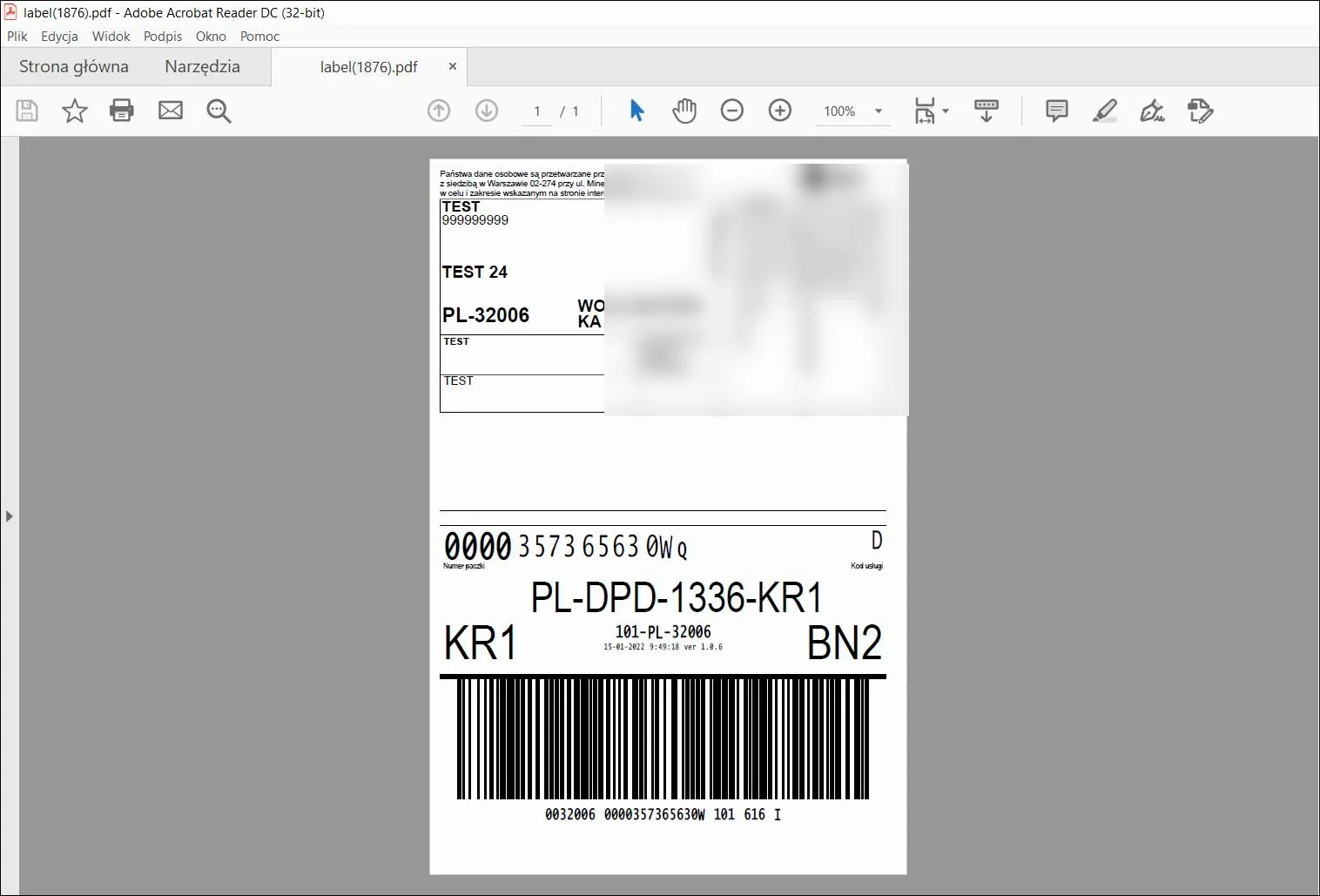Open Fill and Sign pen tool
Viewport: 1320px width, 896px height.
tap(1153, 111)
